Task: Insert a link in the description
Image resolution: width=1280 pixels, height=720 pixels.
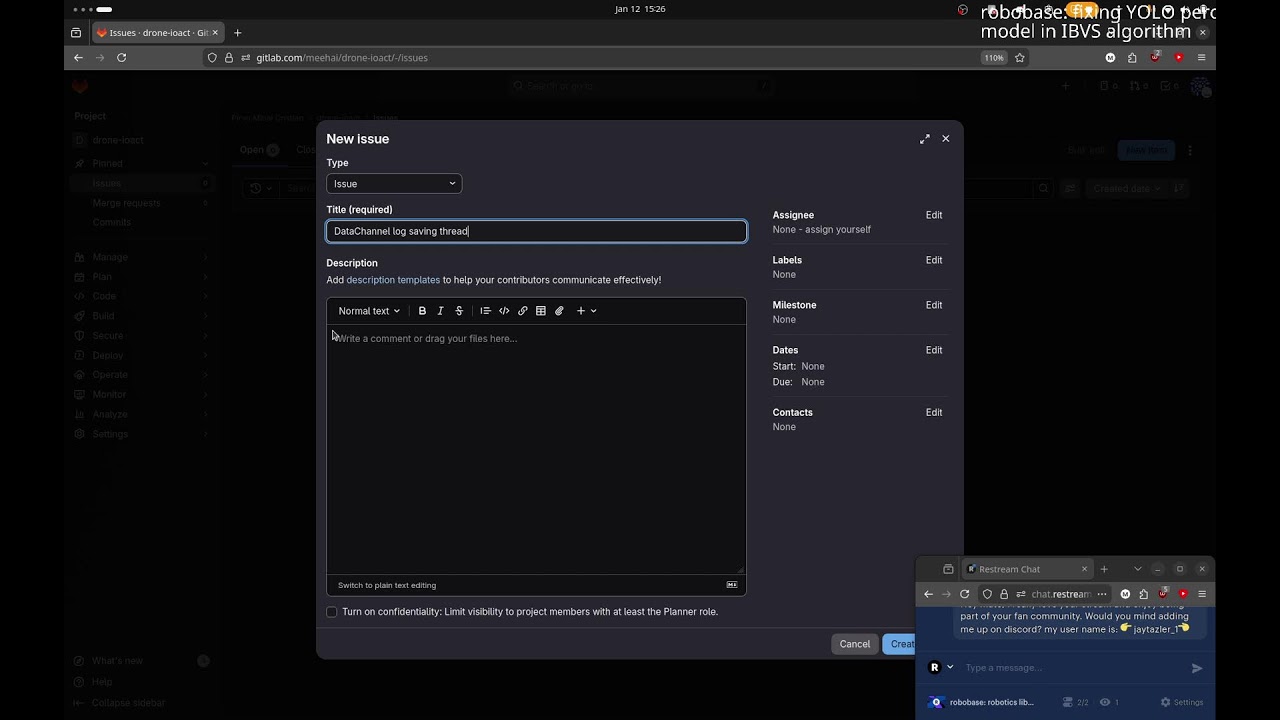Action: tap(522, 311)
